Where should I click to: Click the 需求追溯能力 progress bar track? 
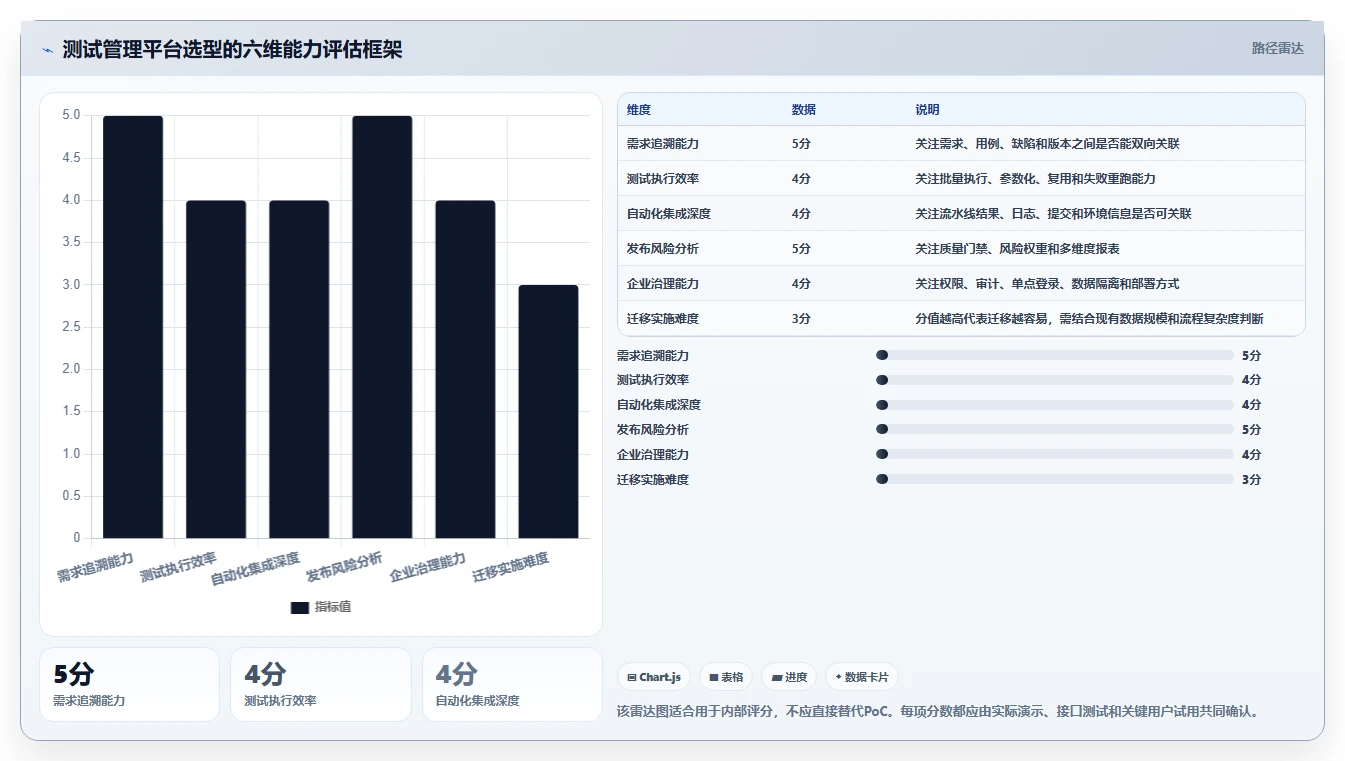click(1055, 355)
